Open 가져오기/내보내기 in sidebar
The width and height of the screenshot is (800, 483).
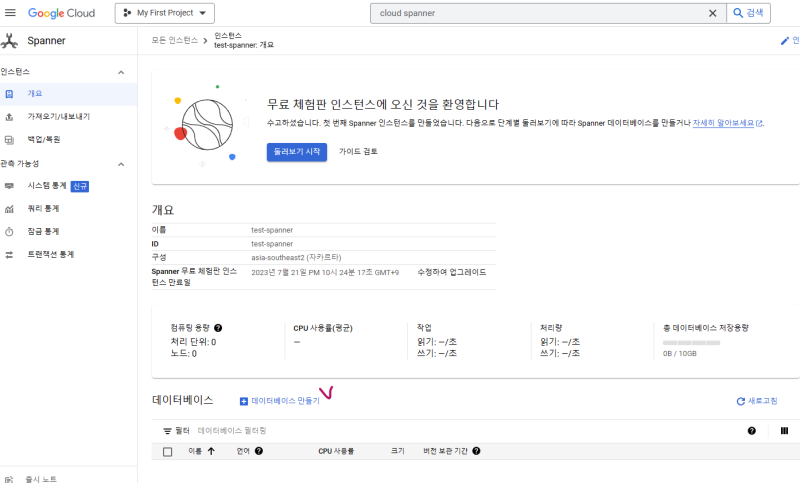[58, 116]
